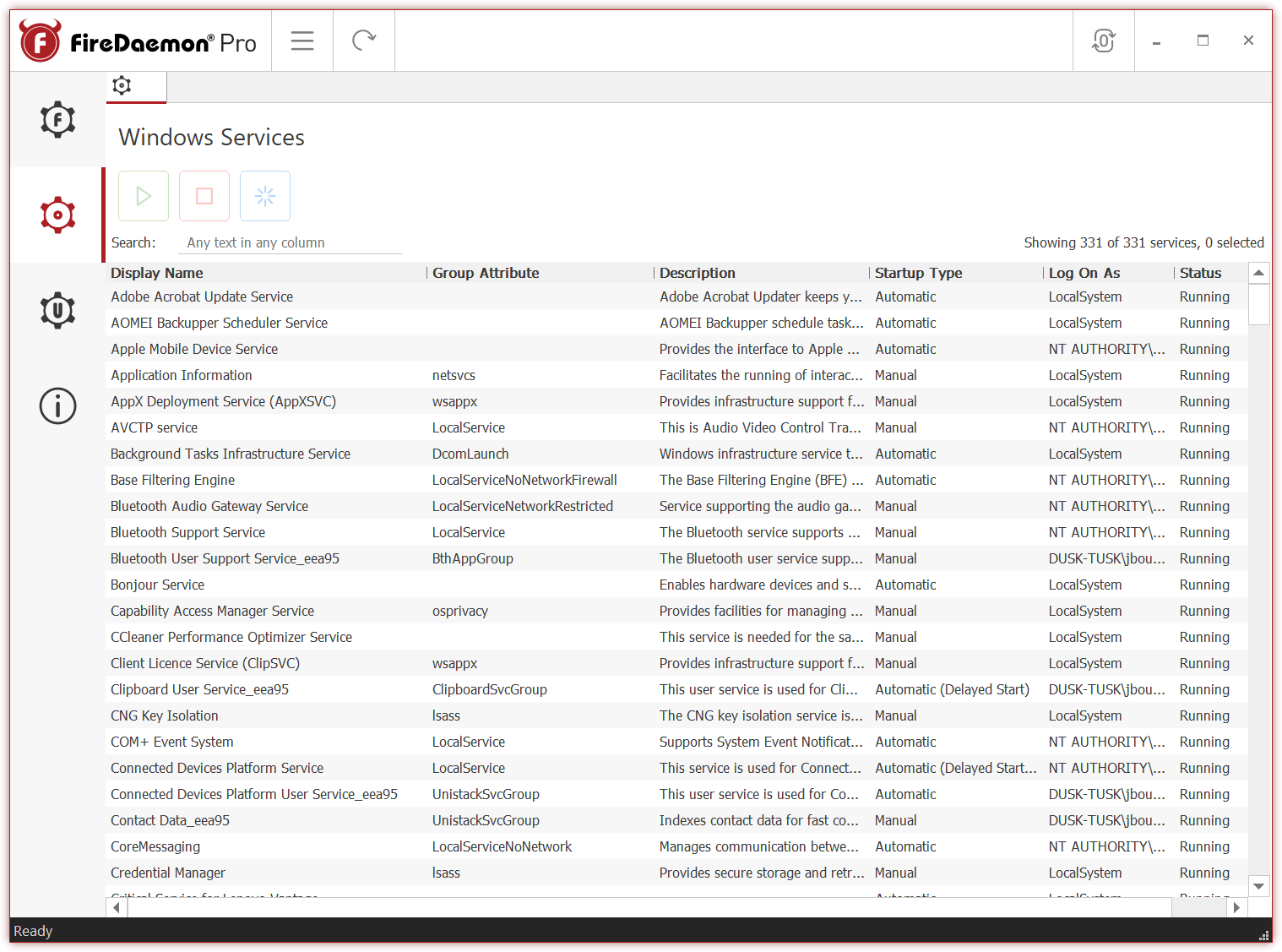The image size is (1282, 952).
Task: Restart the selected service
Action: click(x=265, y=196)
